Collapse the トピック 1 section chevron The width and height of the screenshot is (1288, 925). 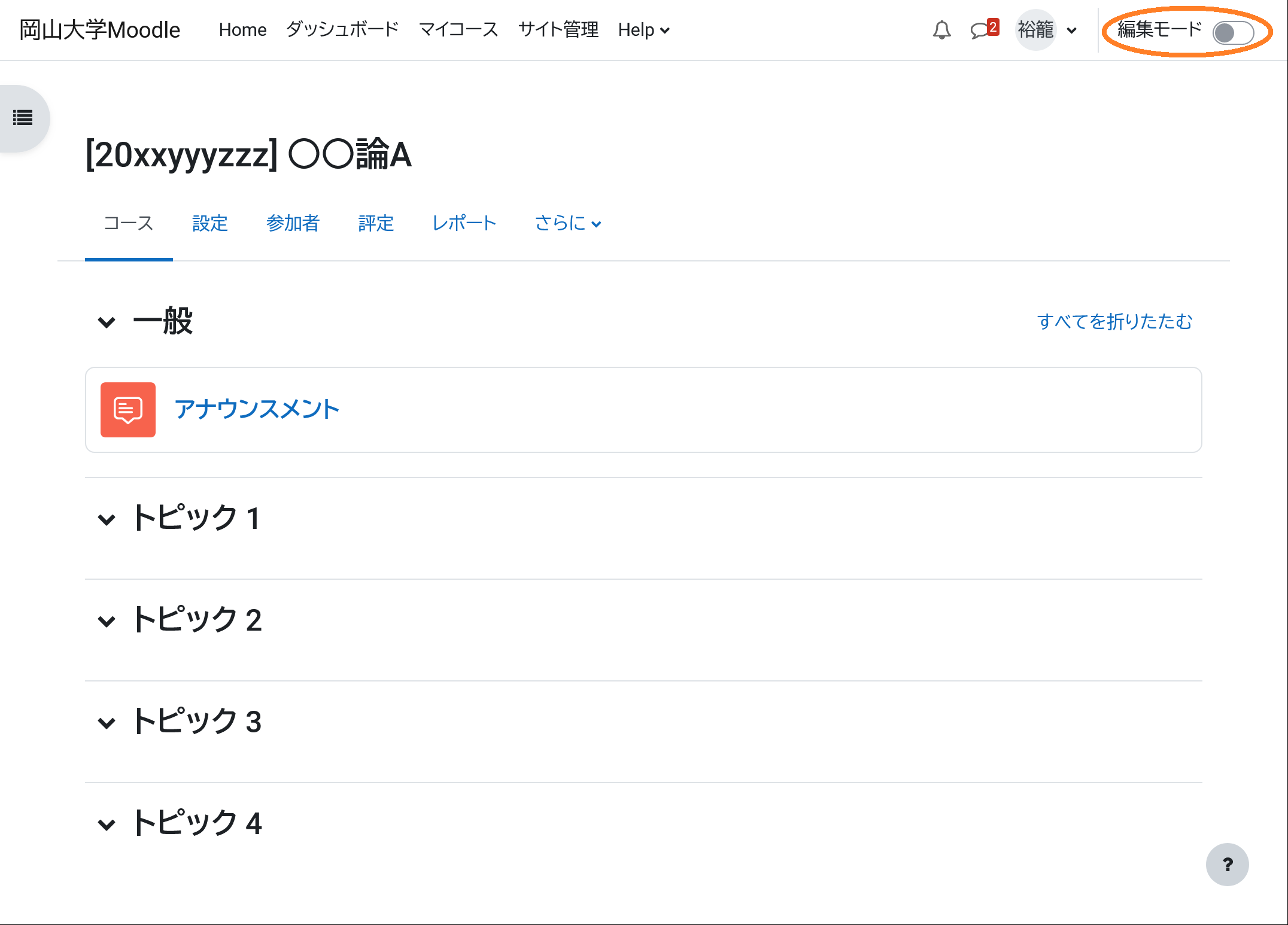click(x=107, y=519)
